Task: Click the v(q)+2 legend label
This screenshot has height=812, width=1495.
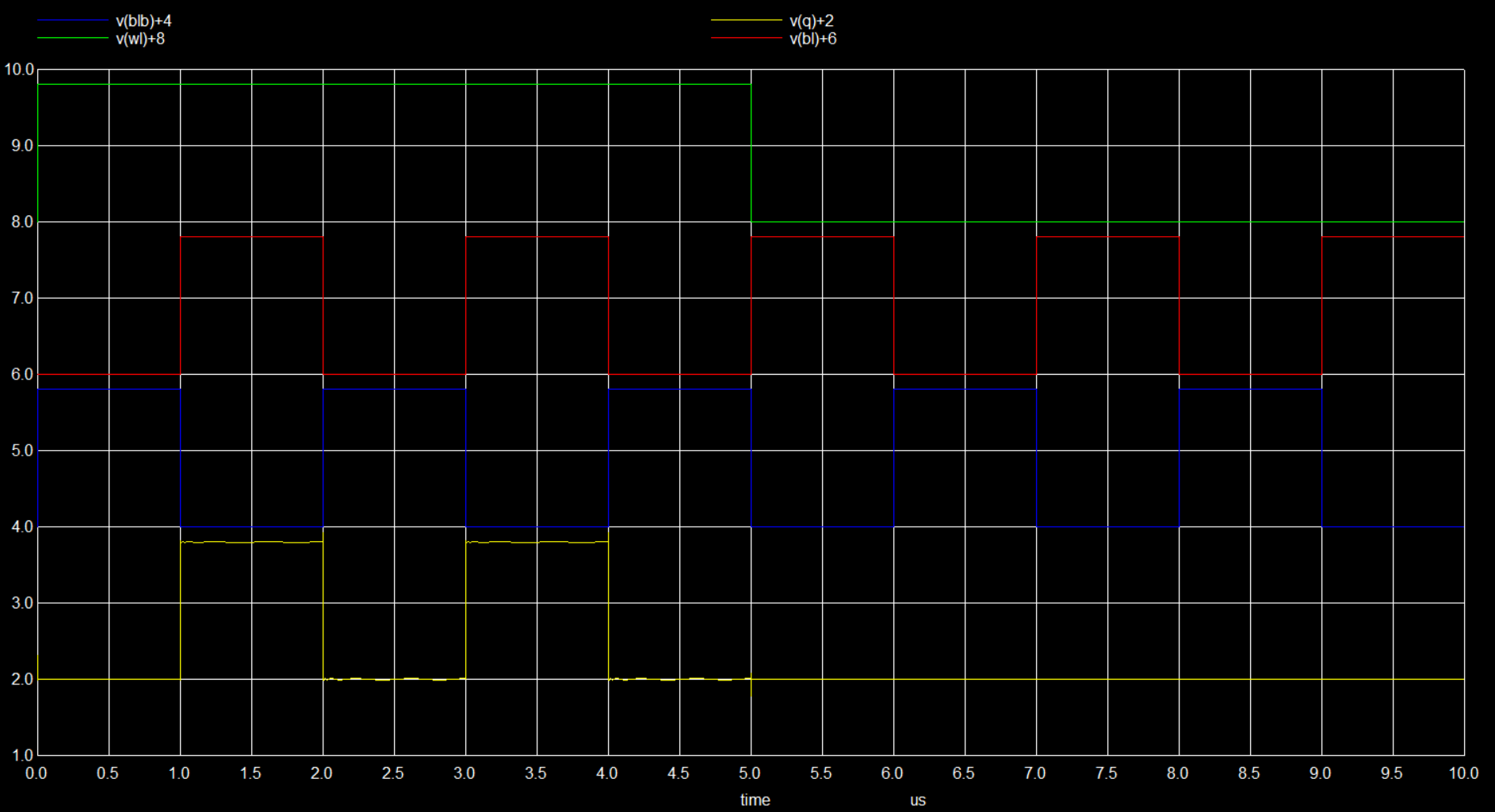Action: click(812, 21)
